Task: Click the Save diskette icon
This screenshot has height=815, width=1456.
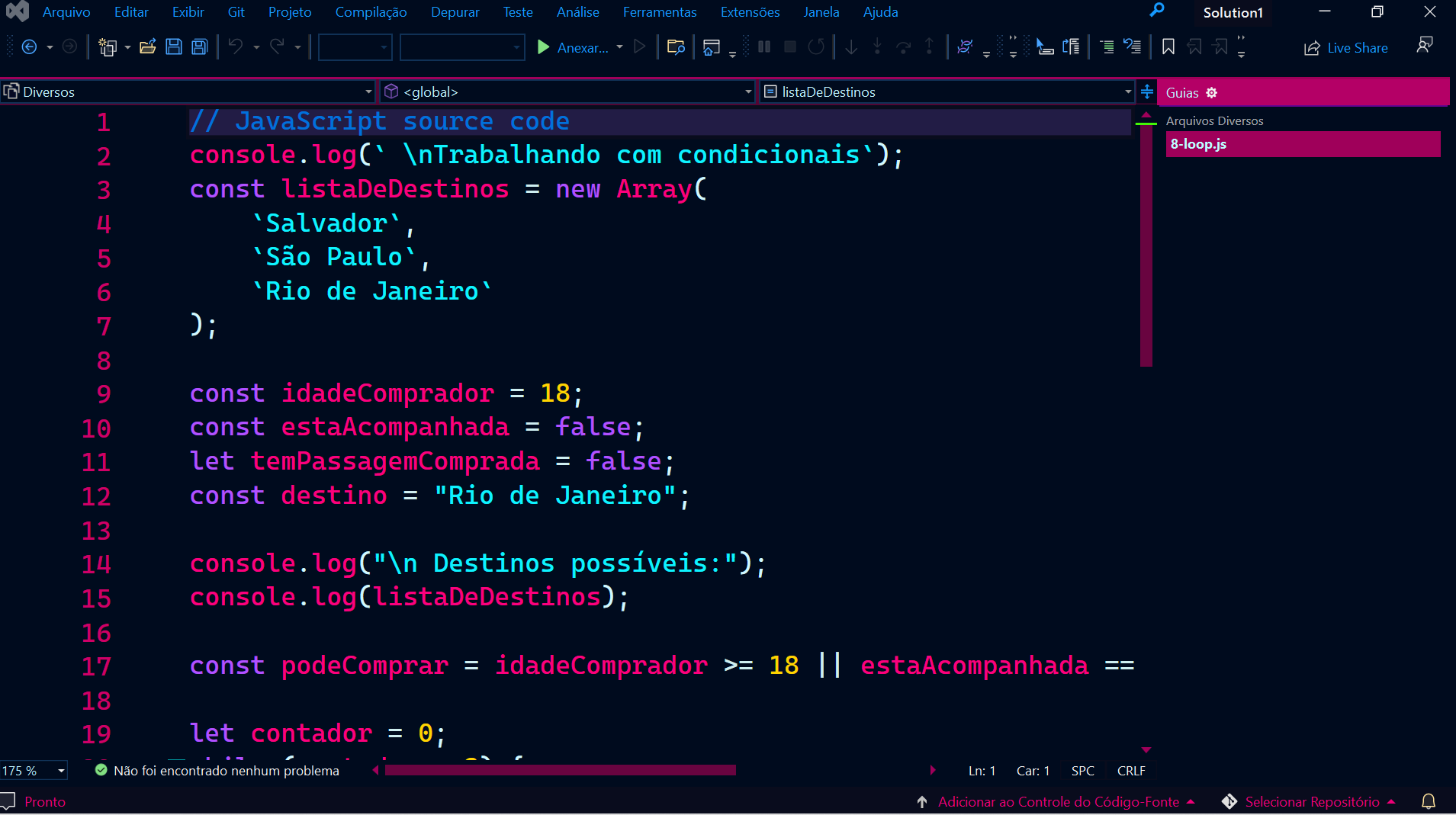Action: tap(174, 47)
